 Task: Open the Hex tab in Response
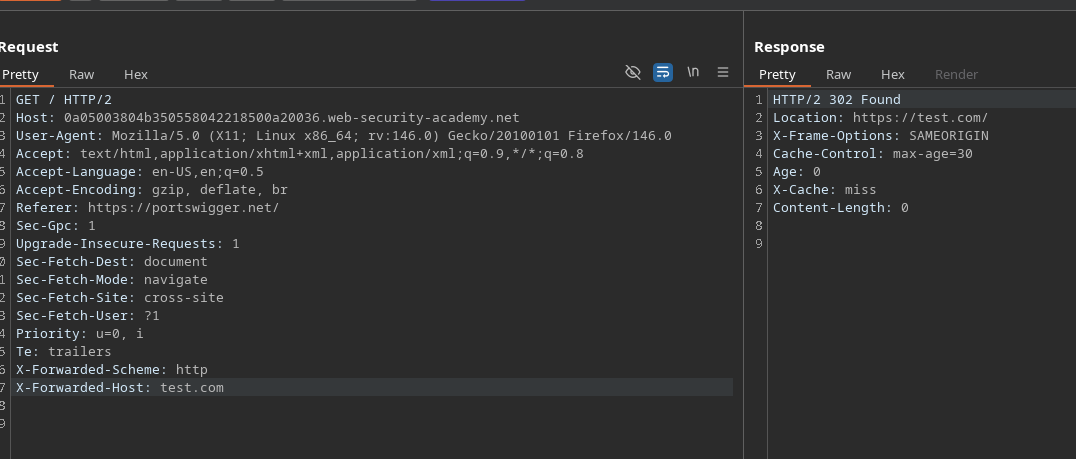[892, 74]
